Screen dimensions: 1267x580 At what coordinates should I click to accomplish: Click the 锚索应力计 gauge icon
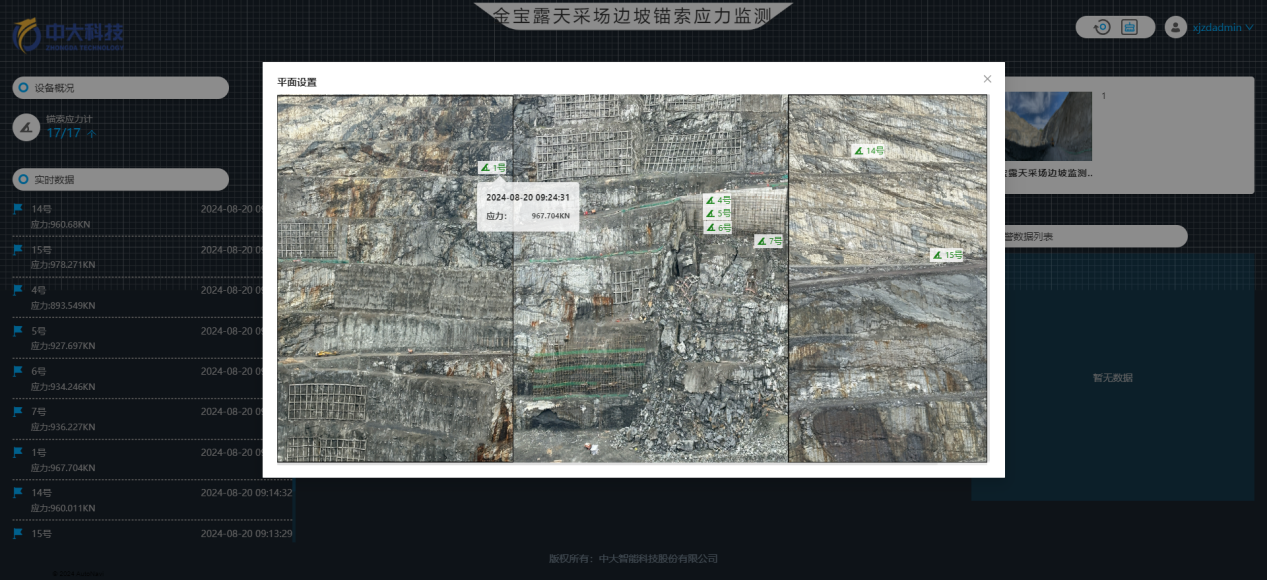point(28,127)
